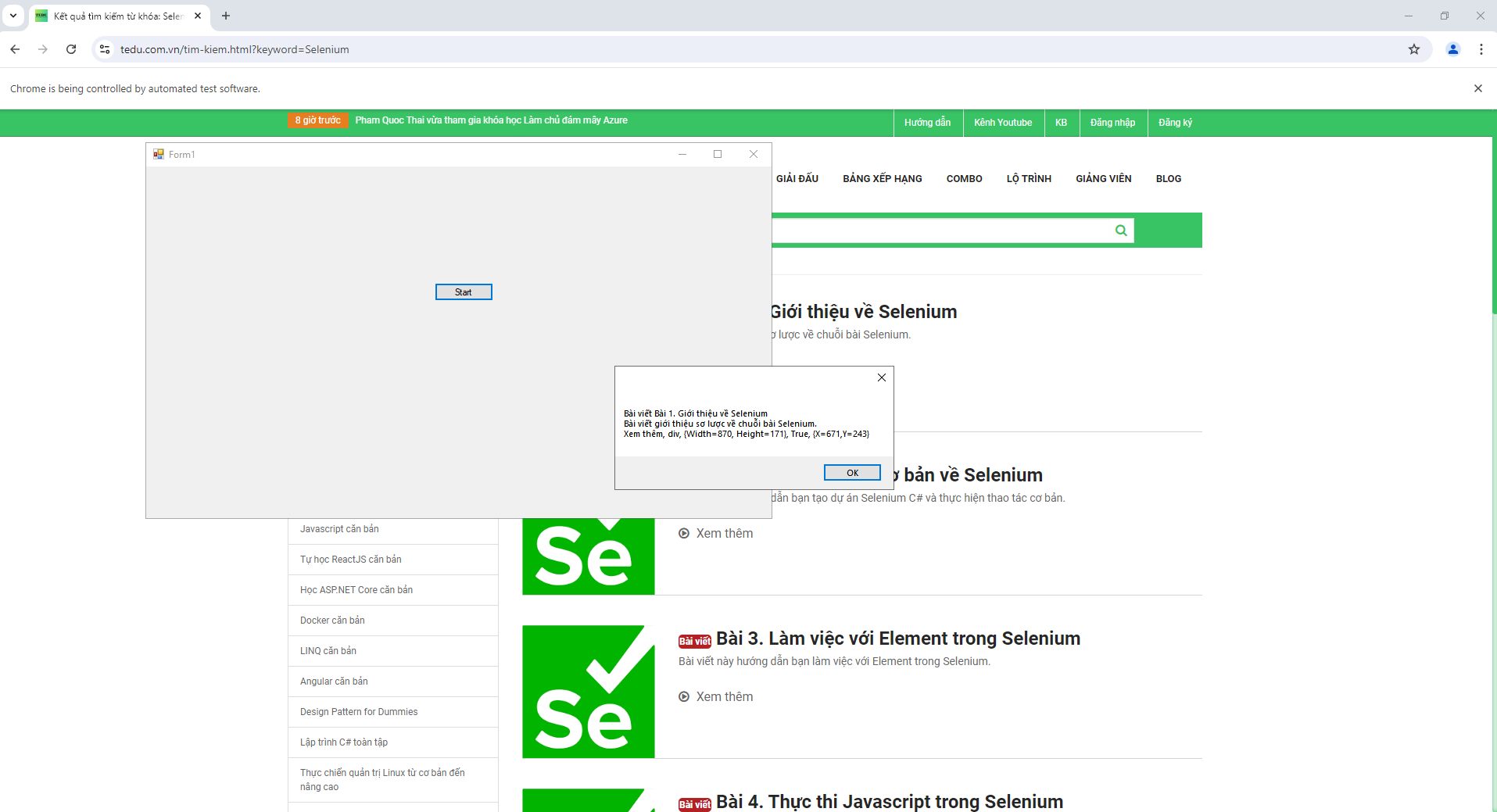Image resolution: width=1497 pixels, height=812 pixels.
Task: Click the search magnifier icon on site
Action: tap(1121, 231)
